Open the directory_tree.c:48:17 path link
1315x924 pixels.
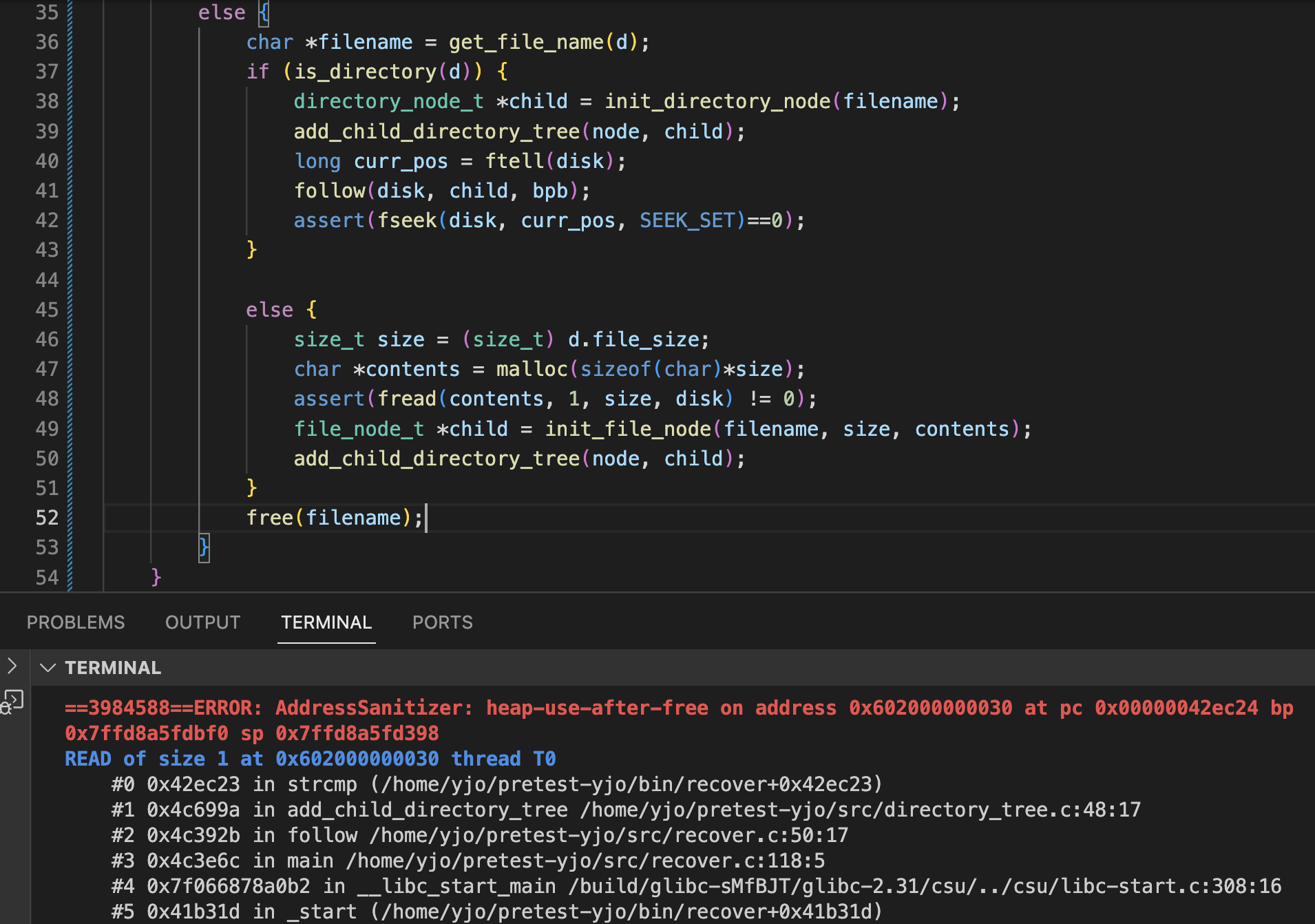(x=860, y=810)
